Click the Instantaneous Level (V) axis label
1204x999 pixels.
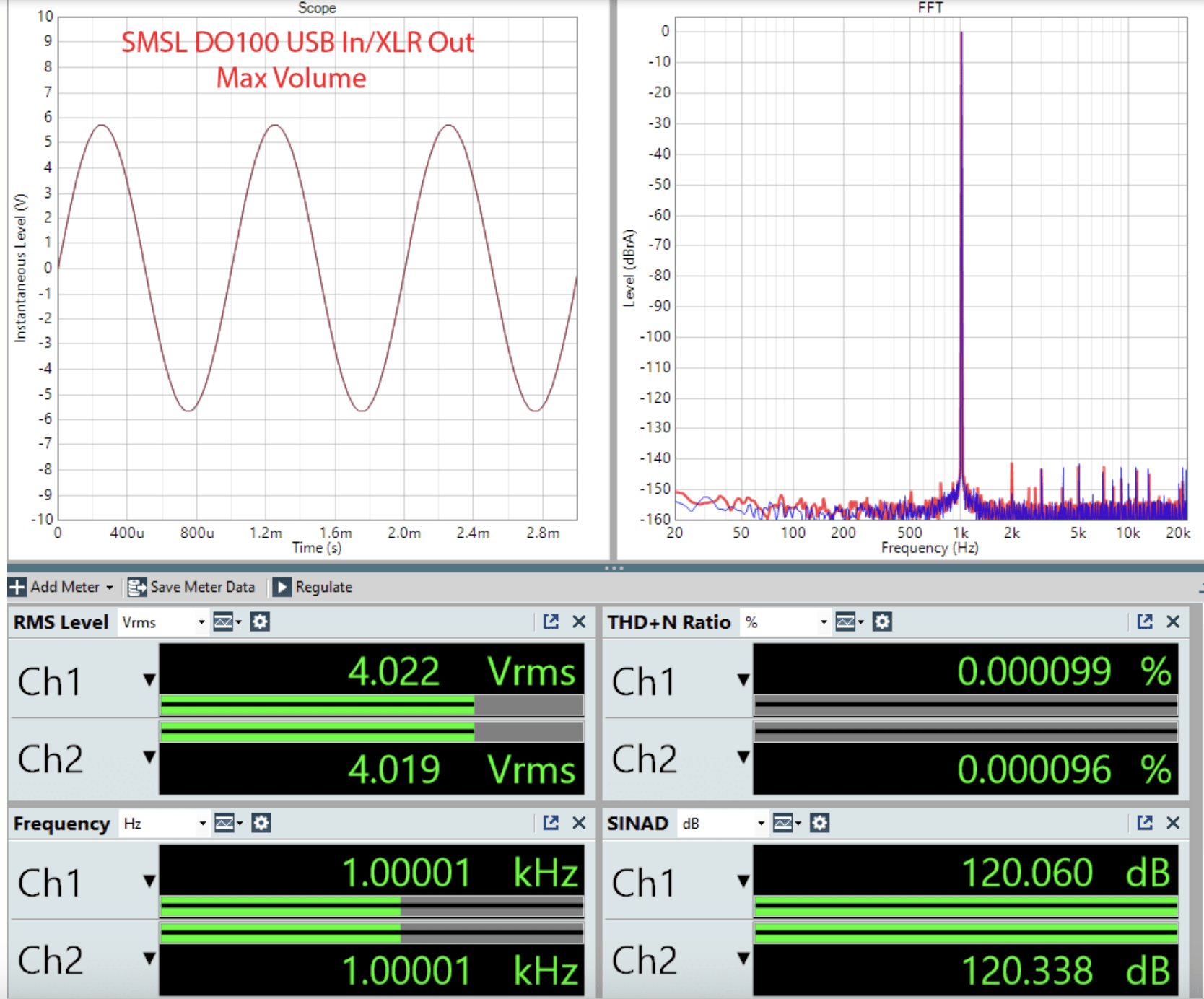pyautogui.click(x=20, y=268)
